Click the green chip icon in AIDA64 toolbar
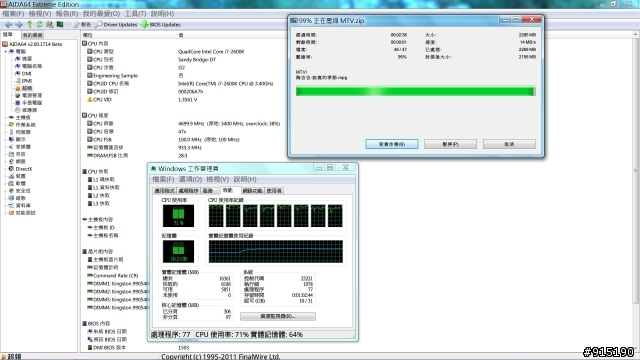 click(60, 24)
